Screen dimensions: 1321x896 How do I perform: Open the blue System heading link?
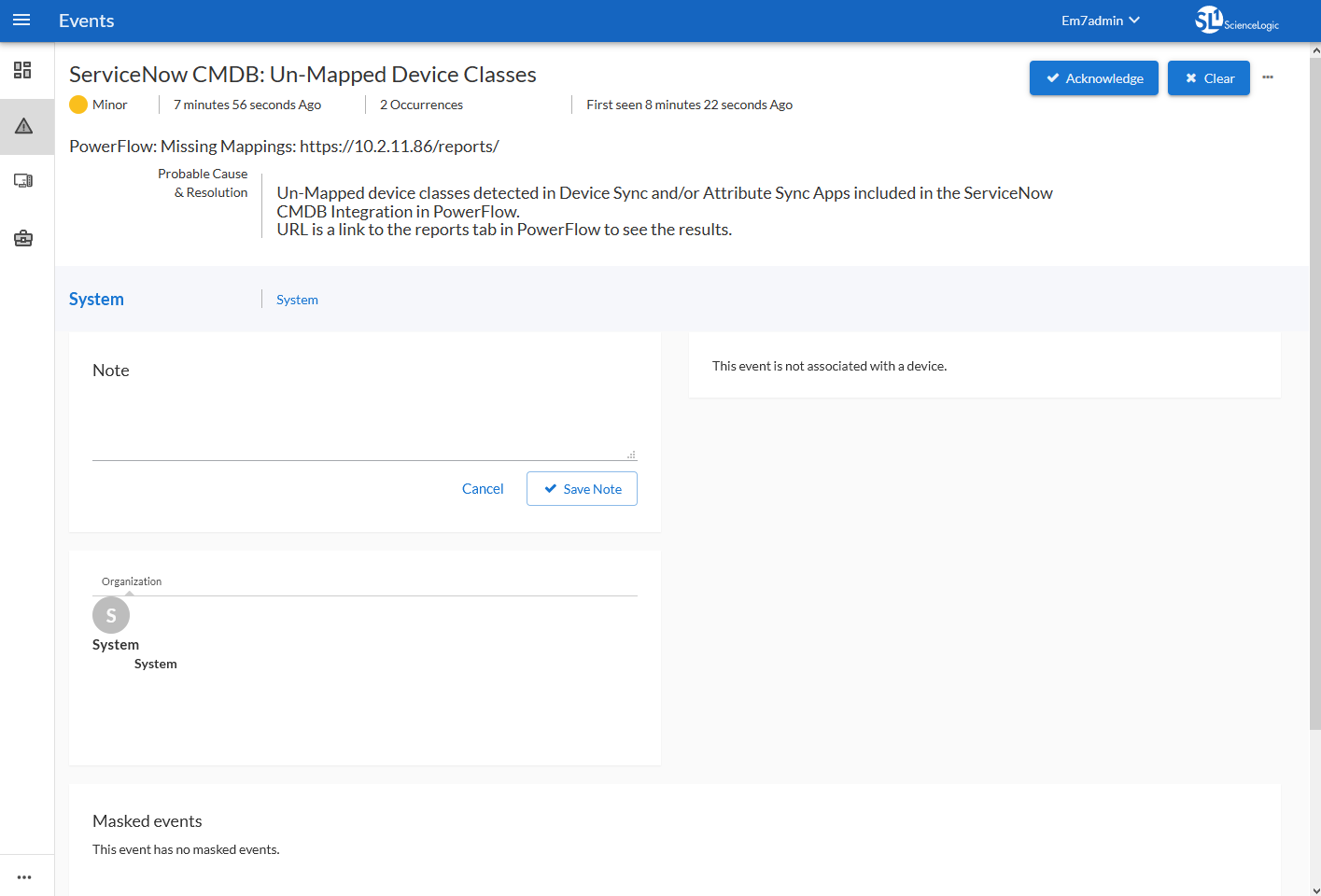coord(96,300)
